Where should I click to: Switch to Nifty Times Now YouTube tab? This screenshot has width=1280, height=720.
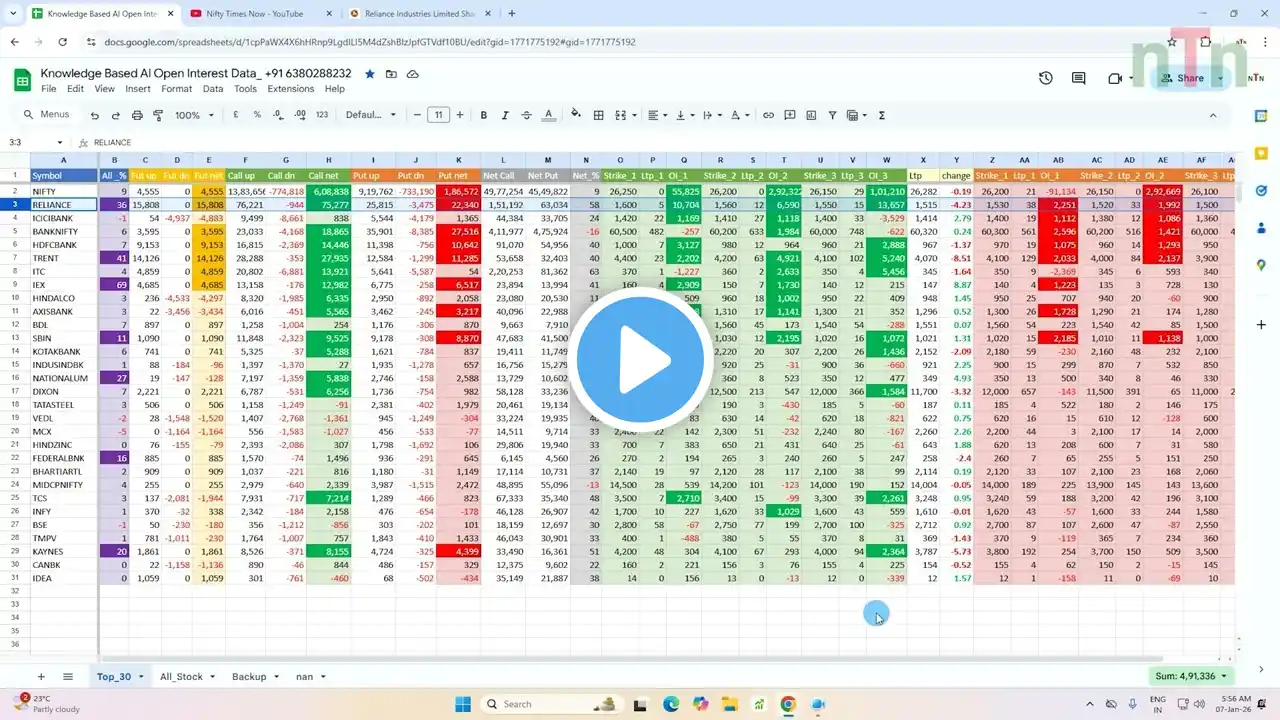tap(259, 14)
